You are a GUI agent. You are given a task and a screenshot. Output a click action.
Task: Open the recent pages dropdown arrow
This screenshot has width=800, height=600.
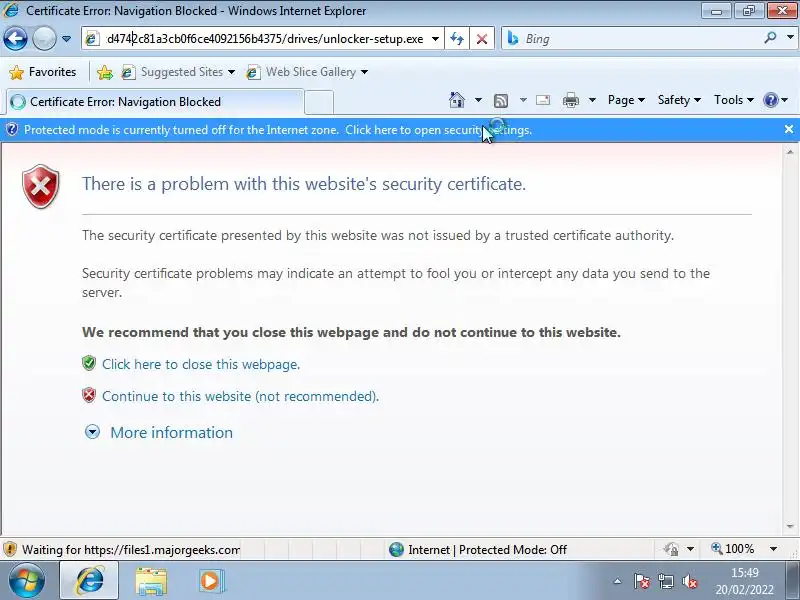pyautogui.click(x=66, y=39)
